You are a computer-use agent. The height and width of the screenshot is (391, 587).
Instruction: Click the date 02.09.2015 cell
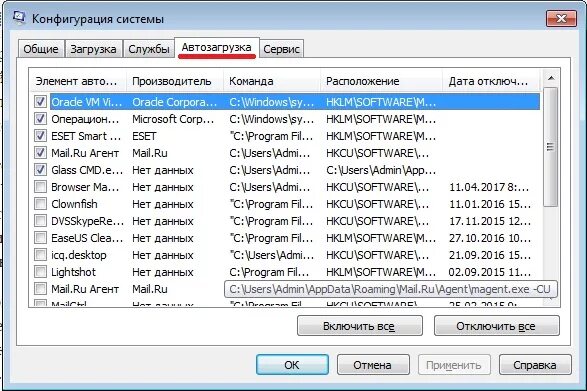(490, 272)
